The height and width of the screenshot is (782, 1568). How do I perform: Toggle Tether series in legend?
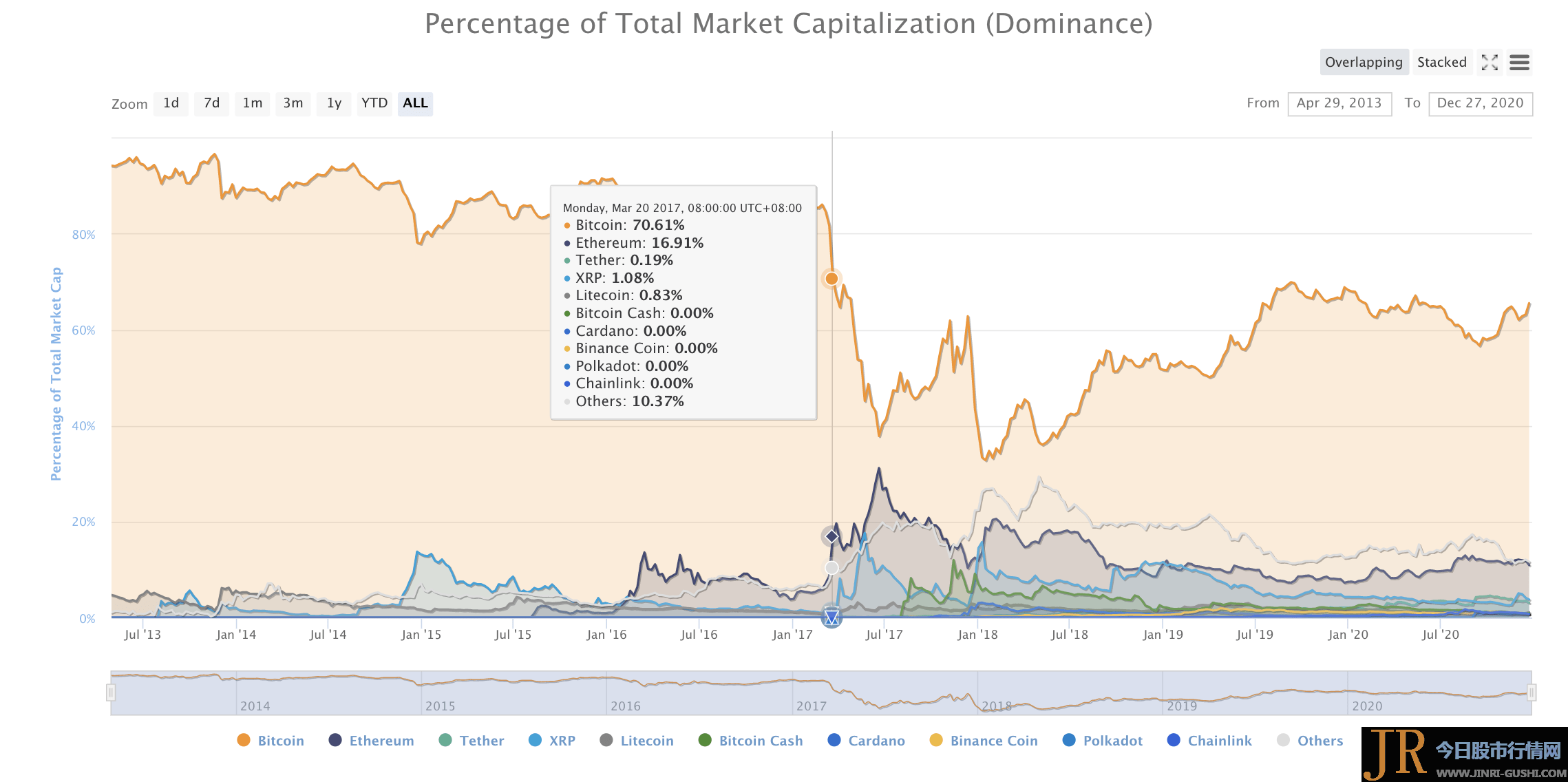[x=471, y=741]
